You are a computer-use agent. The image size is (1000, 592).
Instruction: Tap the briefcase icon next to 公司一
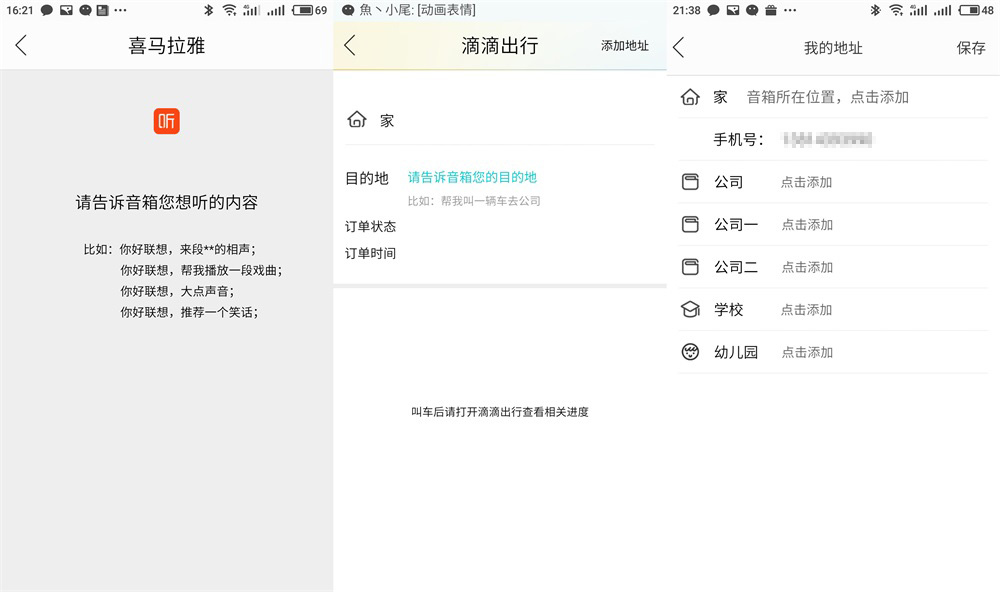(689, 224)
